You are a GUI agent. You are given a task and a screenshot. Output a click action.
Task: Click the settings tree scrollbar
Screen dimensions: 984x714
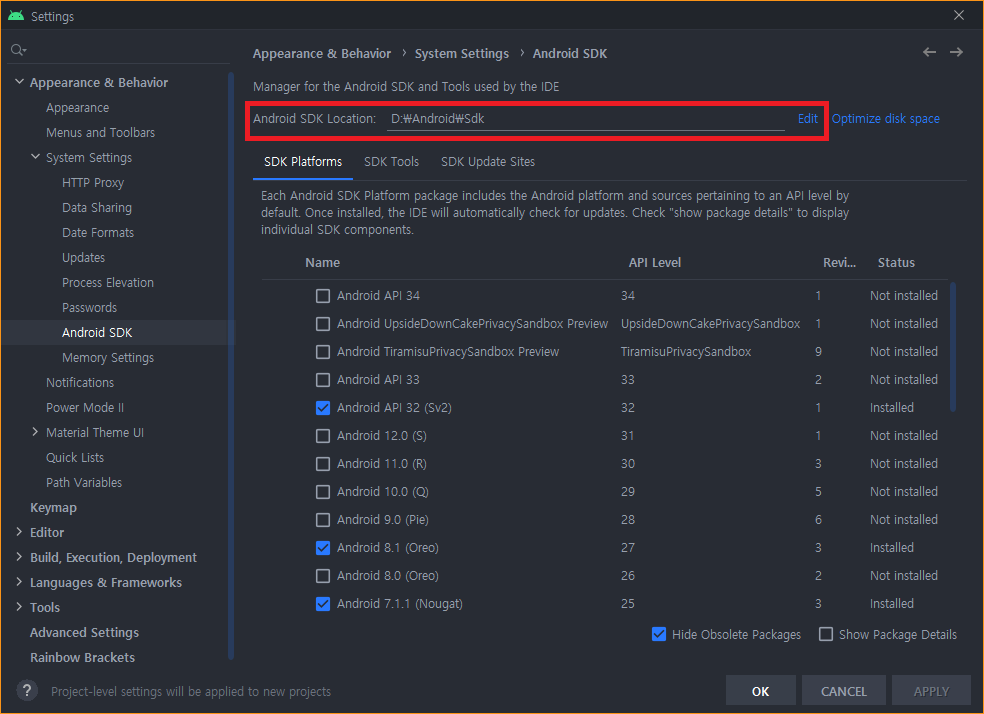(x=231, y=365)
